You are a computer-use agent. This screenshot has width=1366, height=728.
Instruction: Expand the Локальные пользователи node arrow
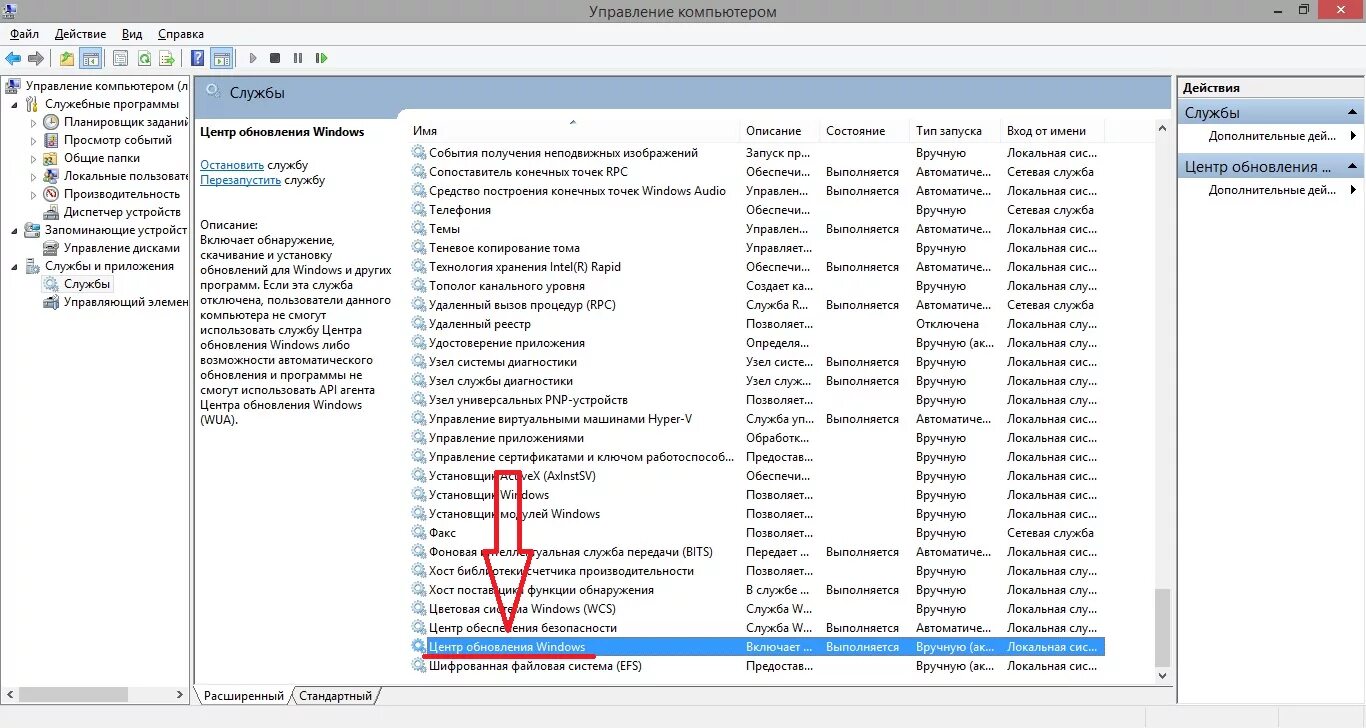point(33,176)
